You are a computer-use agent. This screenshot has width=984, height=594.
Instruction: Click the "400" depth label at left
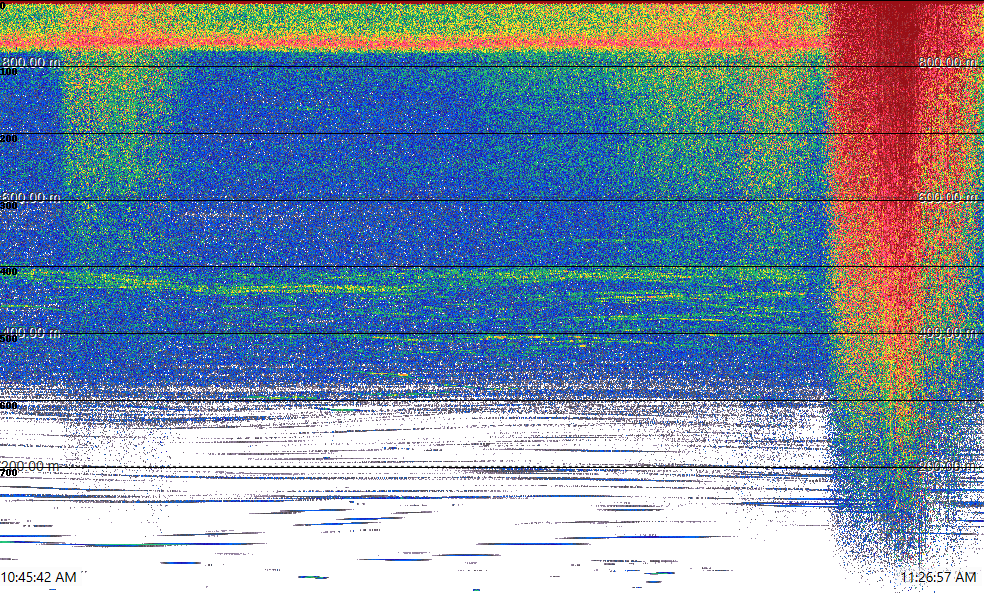tap(9, 272)
